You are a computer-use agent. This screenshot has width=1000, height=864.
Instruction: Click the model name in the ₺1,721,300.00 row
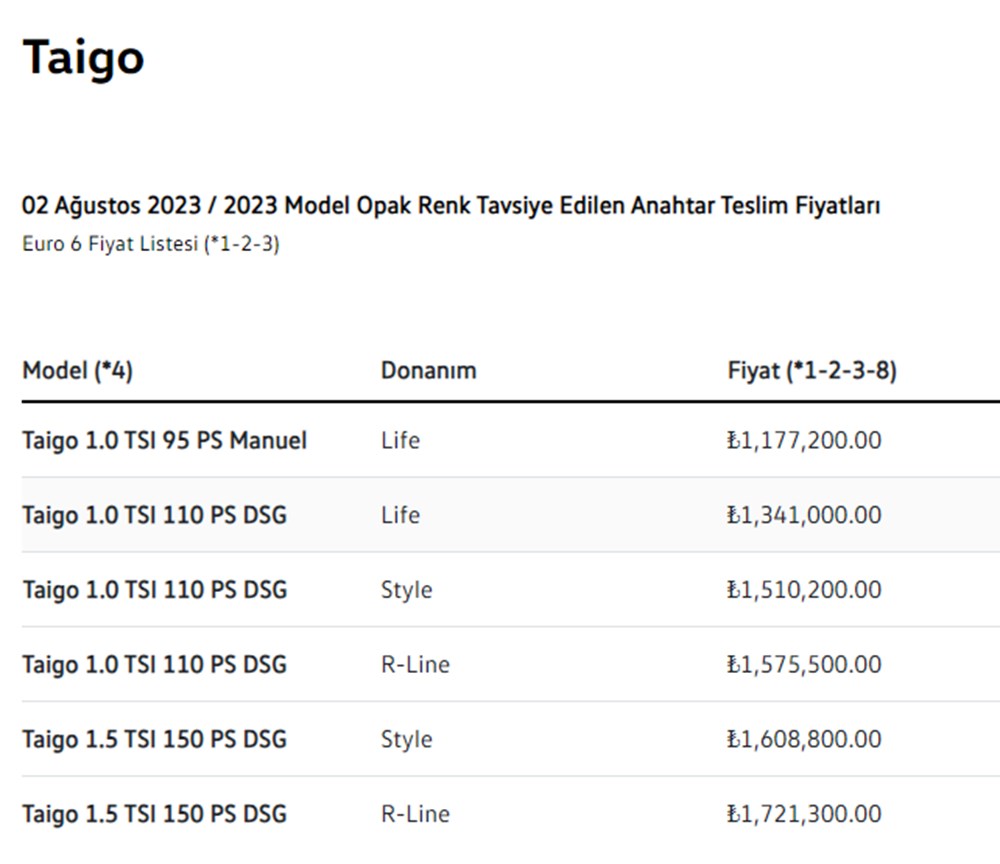[x=154, y=814]
